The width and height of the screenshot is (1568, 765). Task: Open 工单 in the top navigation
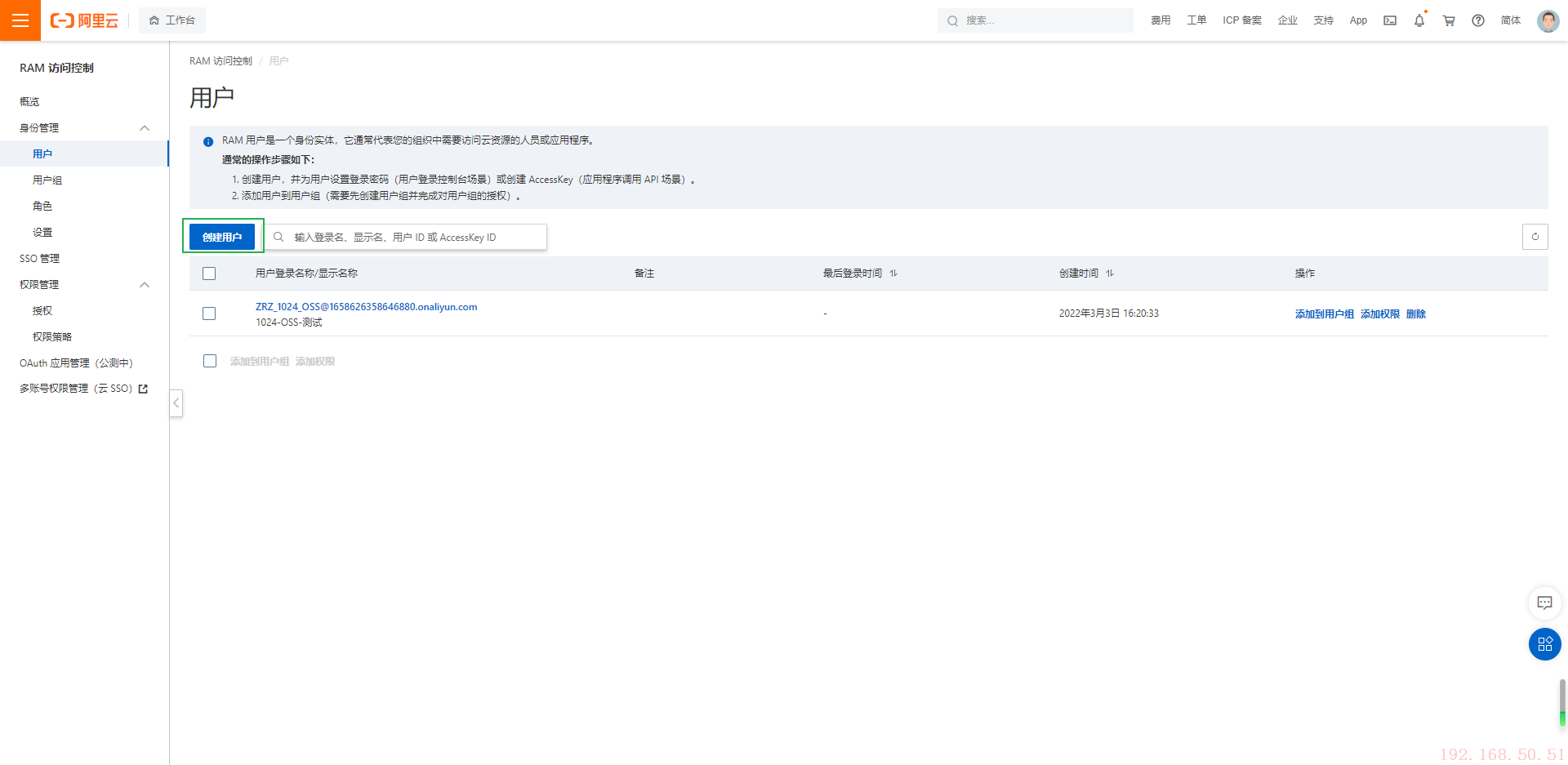[1196, 20]
